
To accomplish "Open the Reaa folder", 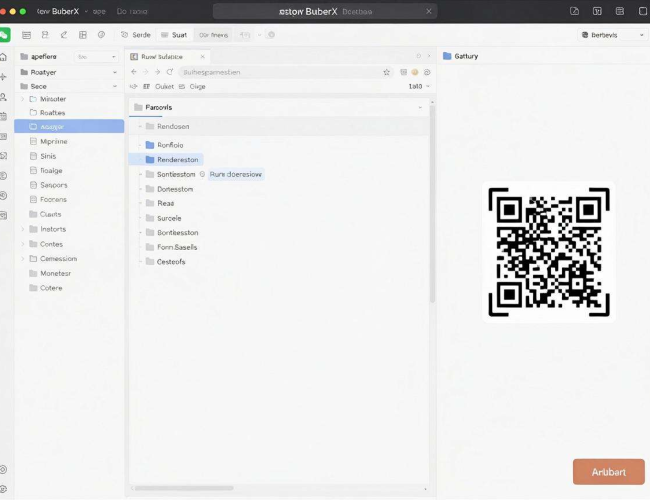I will point(165,203).
